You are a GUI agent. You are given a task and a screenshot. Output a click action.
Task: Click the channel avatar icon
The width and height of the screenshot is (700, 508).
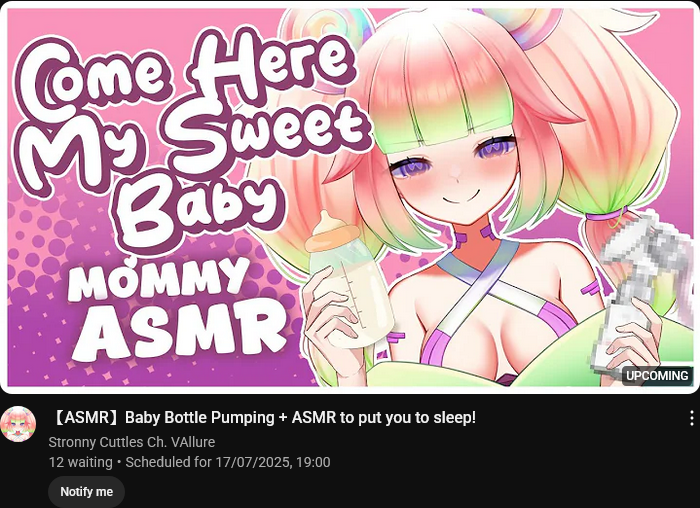pyautogui.click(x=18, y=424)
